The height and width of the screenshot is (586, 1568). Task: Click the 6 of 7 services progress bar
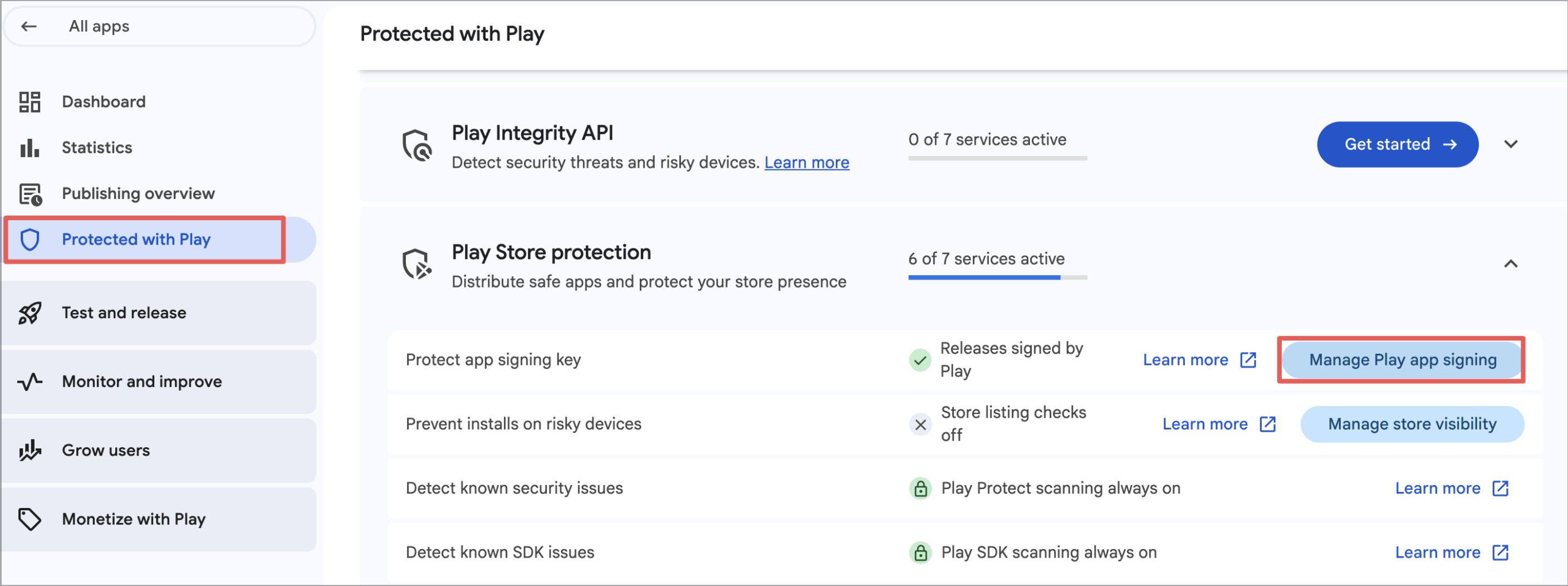click(998, 278)
